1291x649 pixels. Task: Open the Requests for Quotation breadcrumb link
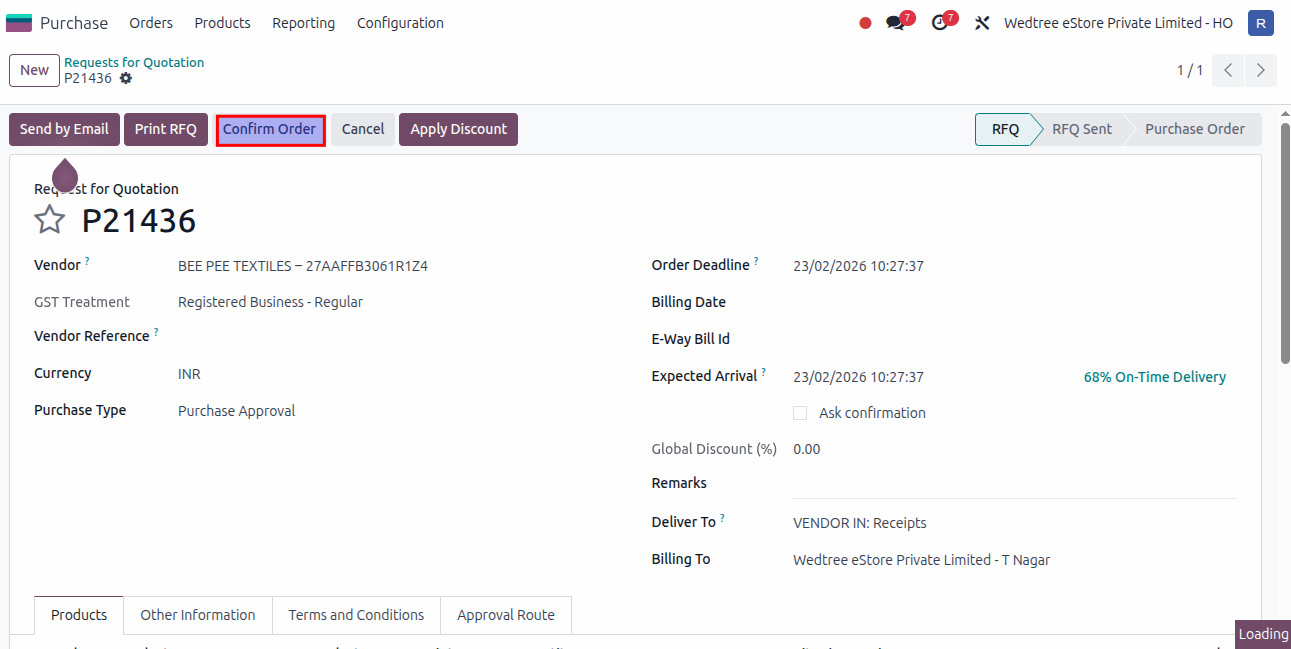(x=134, y=62)
